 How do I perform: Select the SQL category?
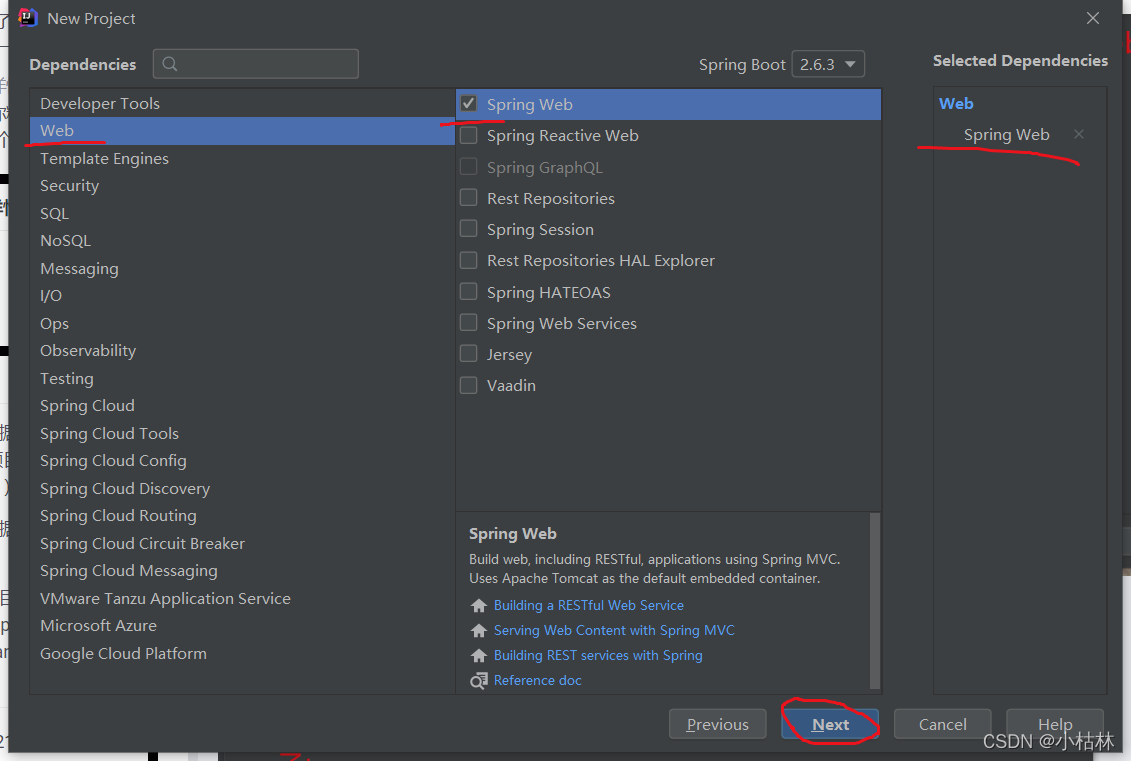242,214
